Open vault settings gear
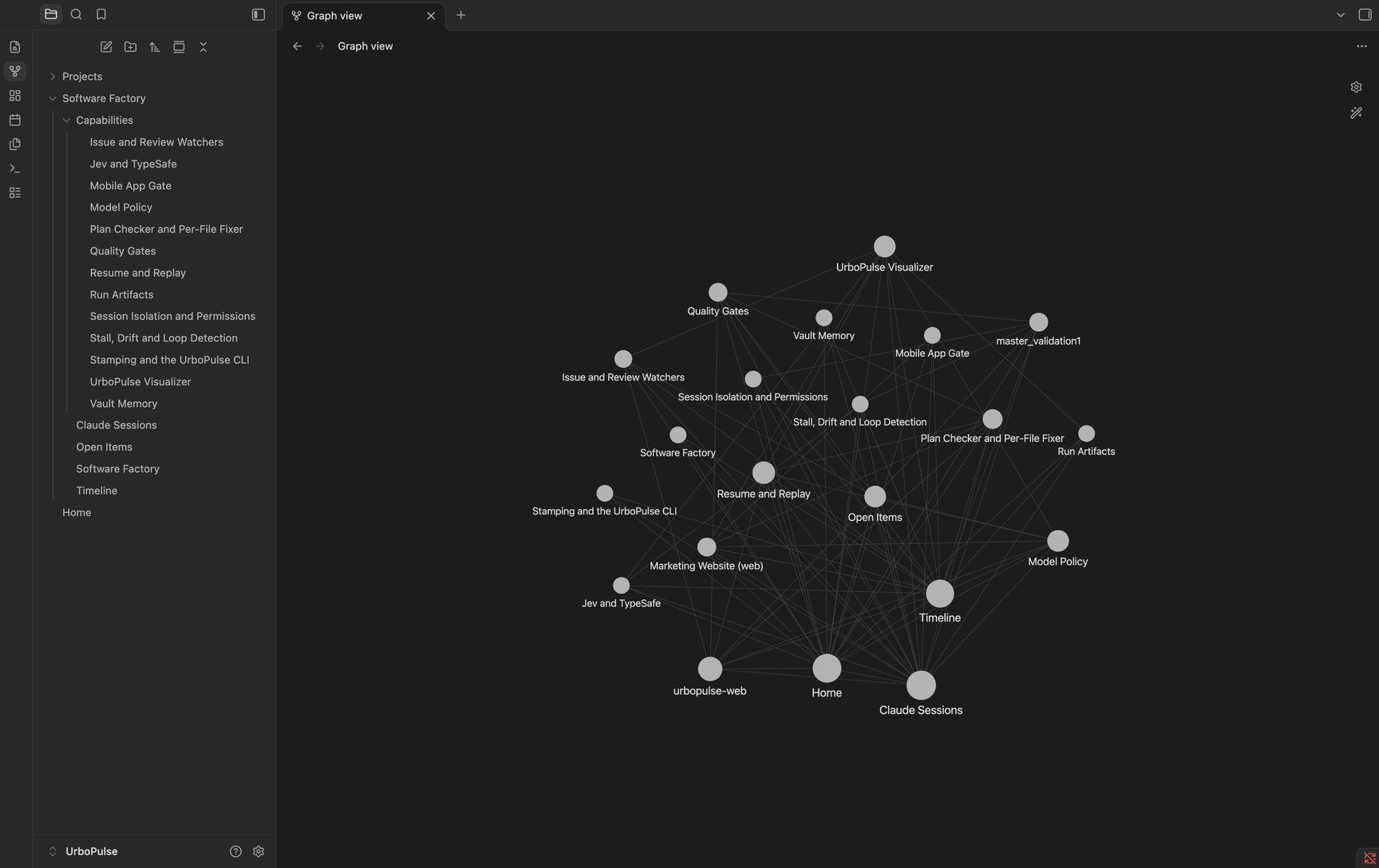This screenshot has width=1379, height=868. click(259, 851)
